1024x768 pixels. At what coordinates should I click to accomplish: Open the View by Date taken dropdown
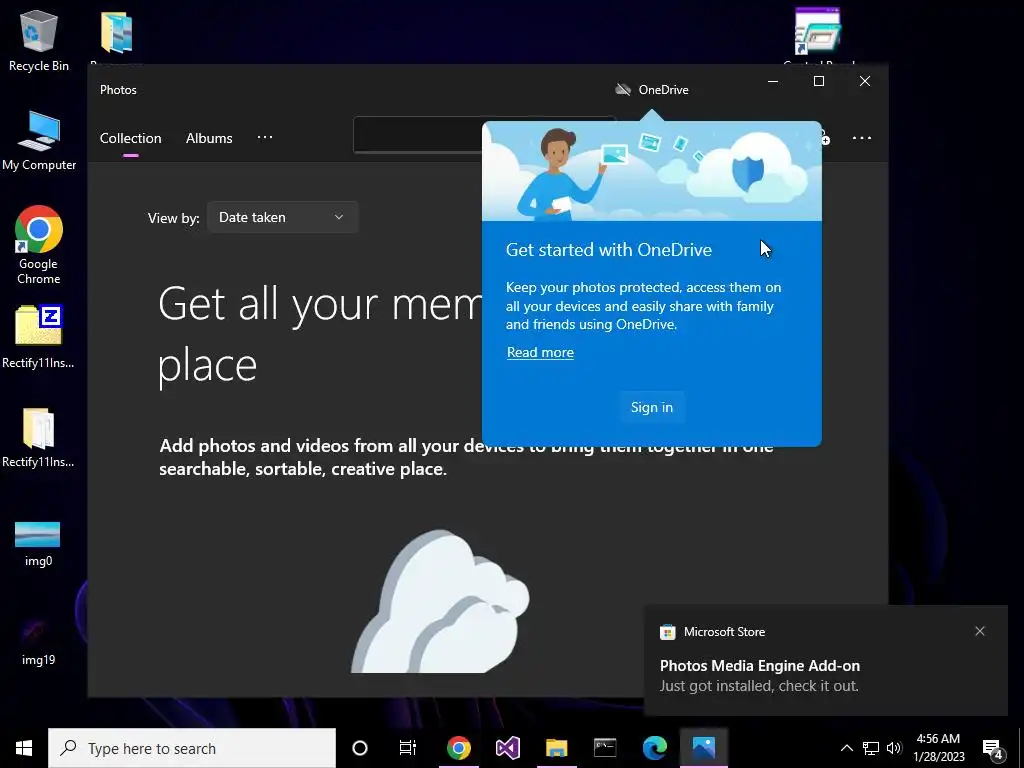point(282,217)
